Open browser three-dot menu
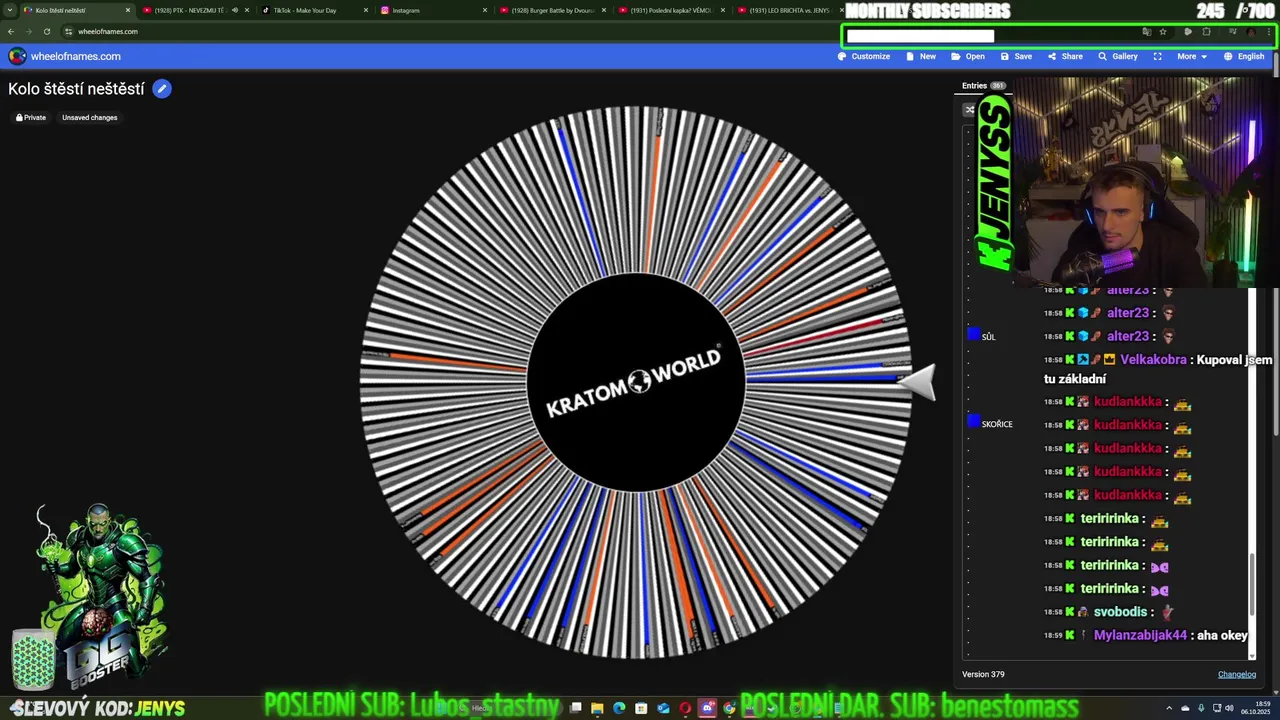Viewport: 1280px width, 720px height. pyautogui.click(x=1269, y=32)
